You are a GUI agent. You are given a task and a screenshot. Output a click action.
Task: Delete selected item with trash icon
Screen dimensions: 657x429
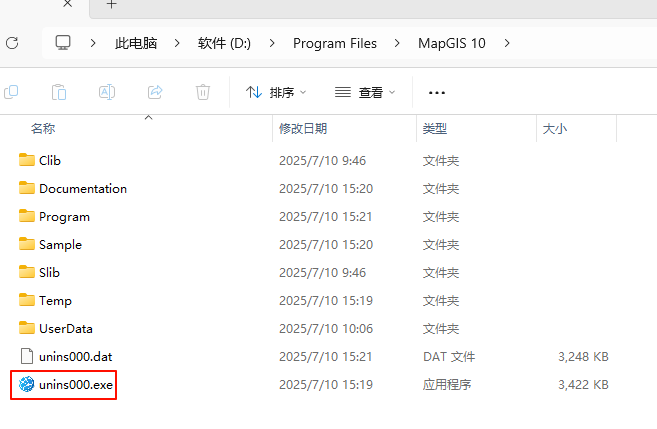(x=203, y=92)
